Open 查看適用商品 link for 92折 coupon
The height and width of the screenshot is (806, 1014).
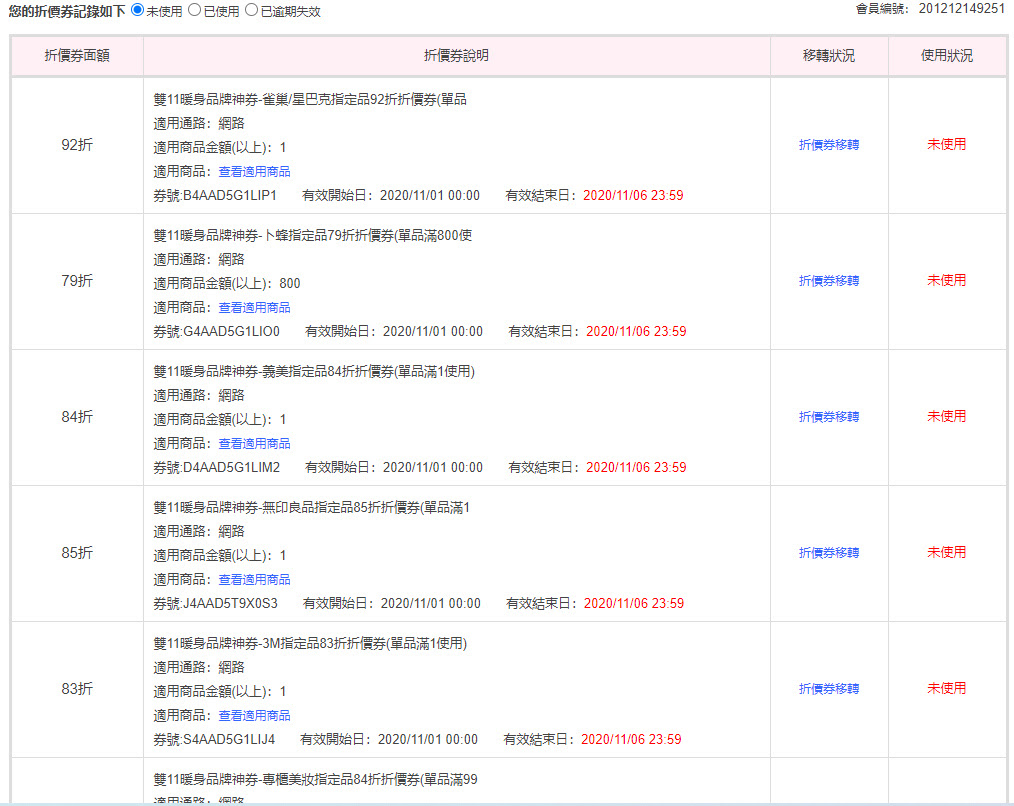click(x=254, y=171)
